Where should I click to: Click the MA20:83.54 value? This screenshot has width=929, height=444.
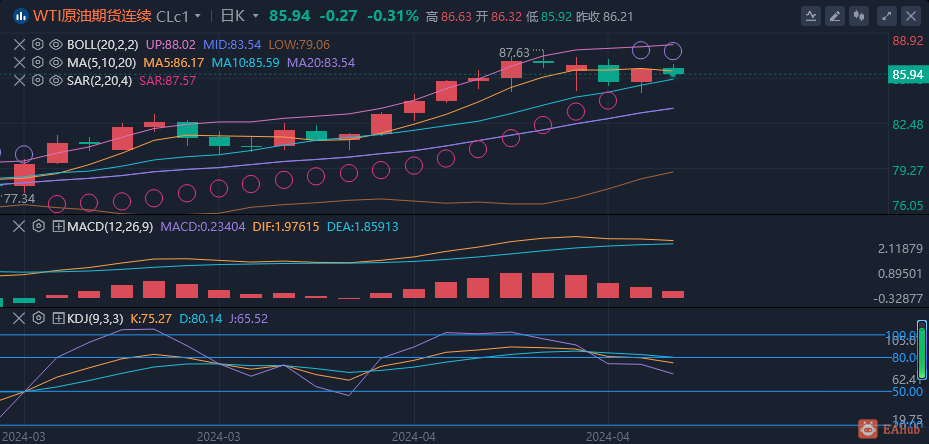[321, 62]
